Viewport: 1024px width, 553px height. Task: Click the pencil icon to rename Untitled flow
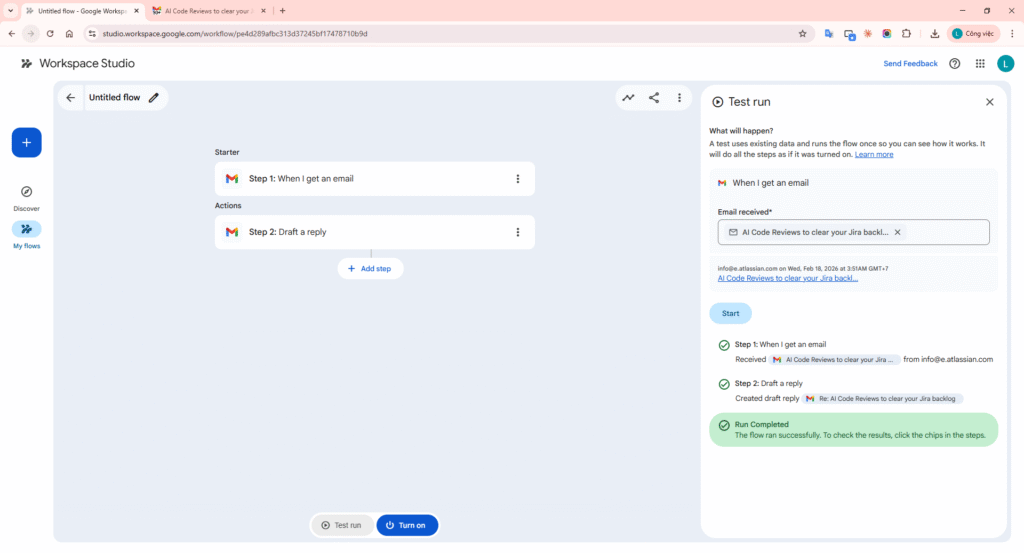(154, 98)
